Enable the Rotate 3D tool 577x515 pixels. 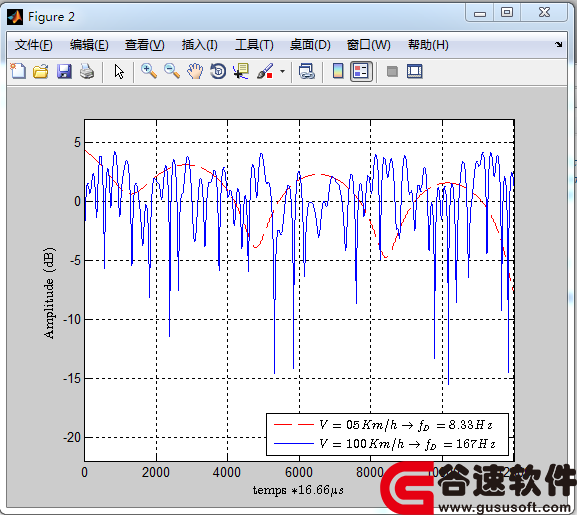pos(218,71)
